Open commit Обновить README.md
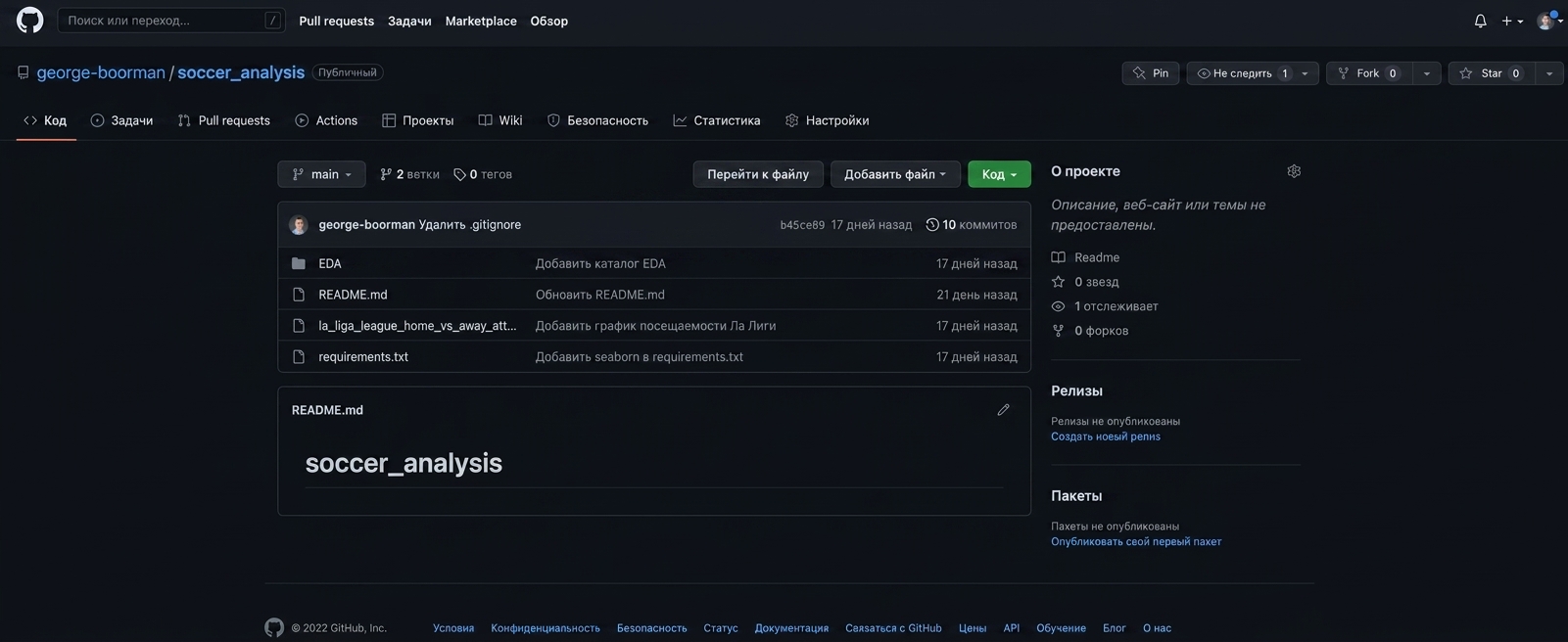The image size is (1568, 642). [600, 295]
